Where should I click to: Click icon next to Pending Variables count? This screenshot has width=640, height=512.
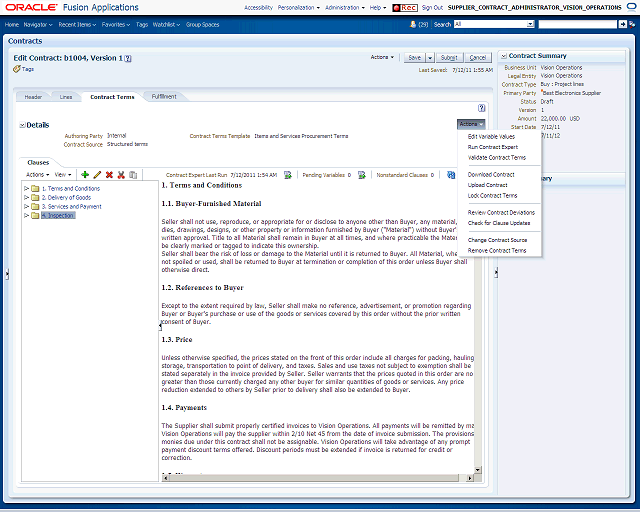point(361,175)
